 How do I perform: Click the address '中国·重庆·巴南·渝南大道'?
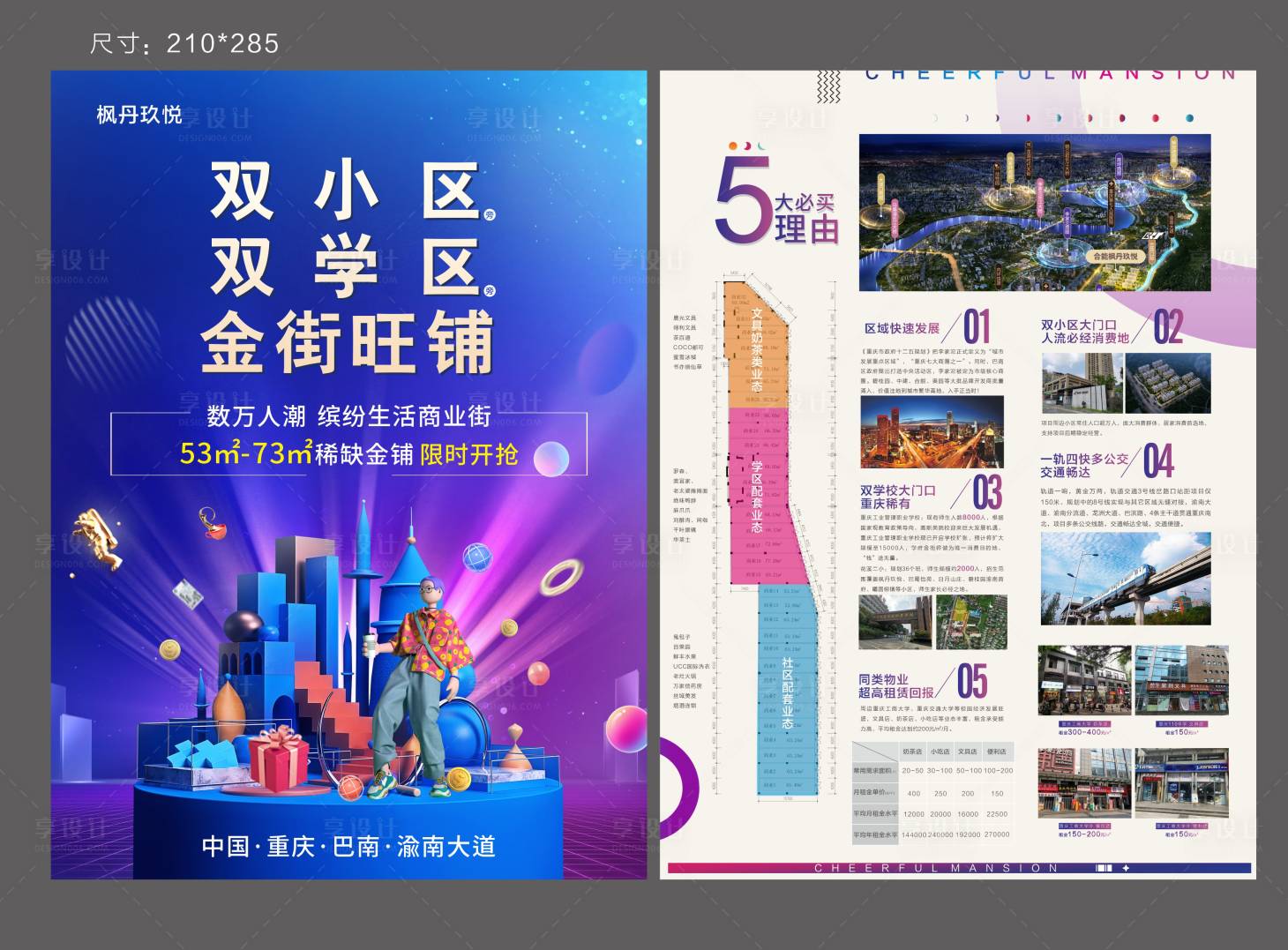click(x=348, y=846)
